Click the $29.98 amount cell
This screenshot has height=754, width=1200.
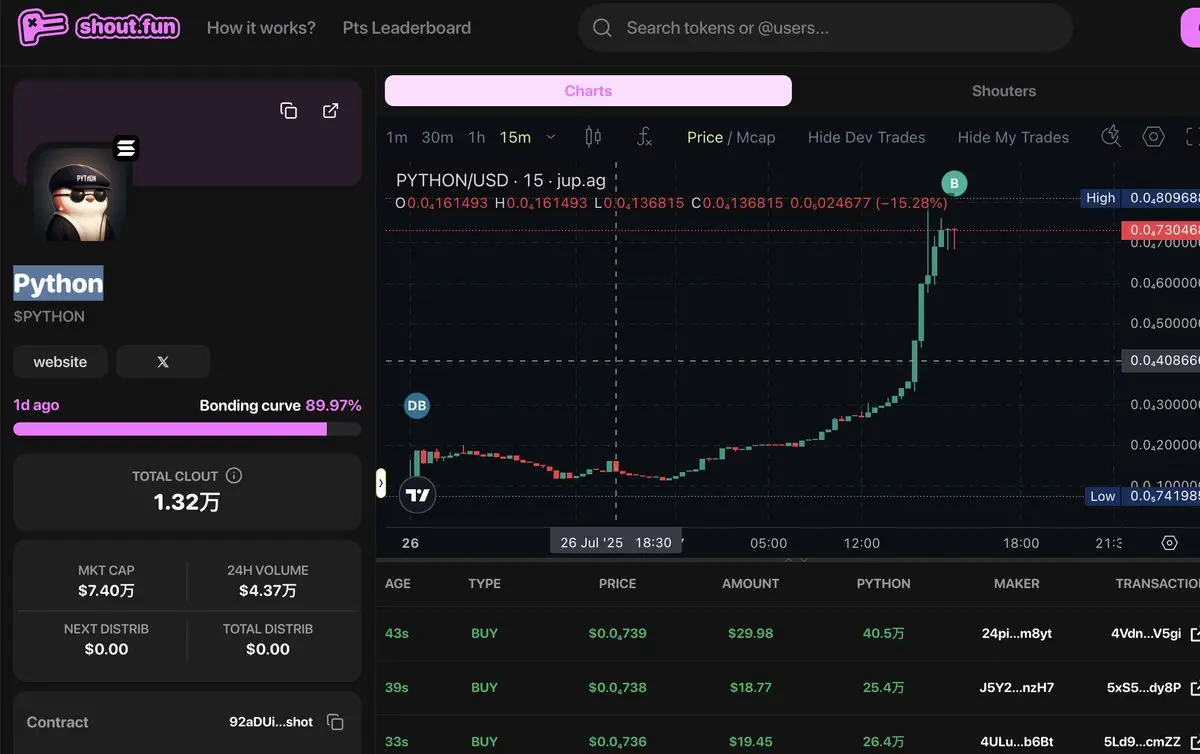click(x=751, y=633)
